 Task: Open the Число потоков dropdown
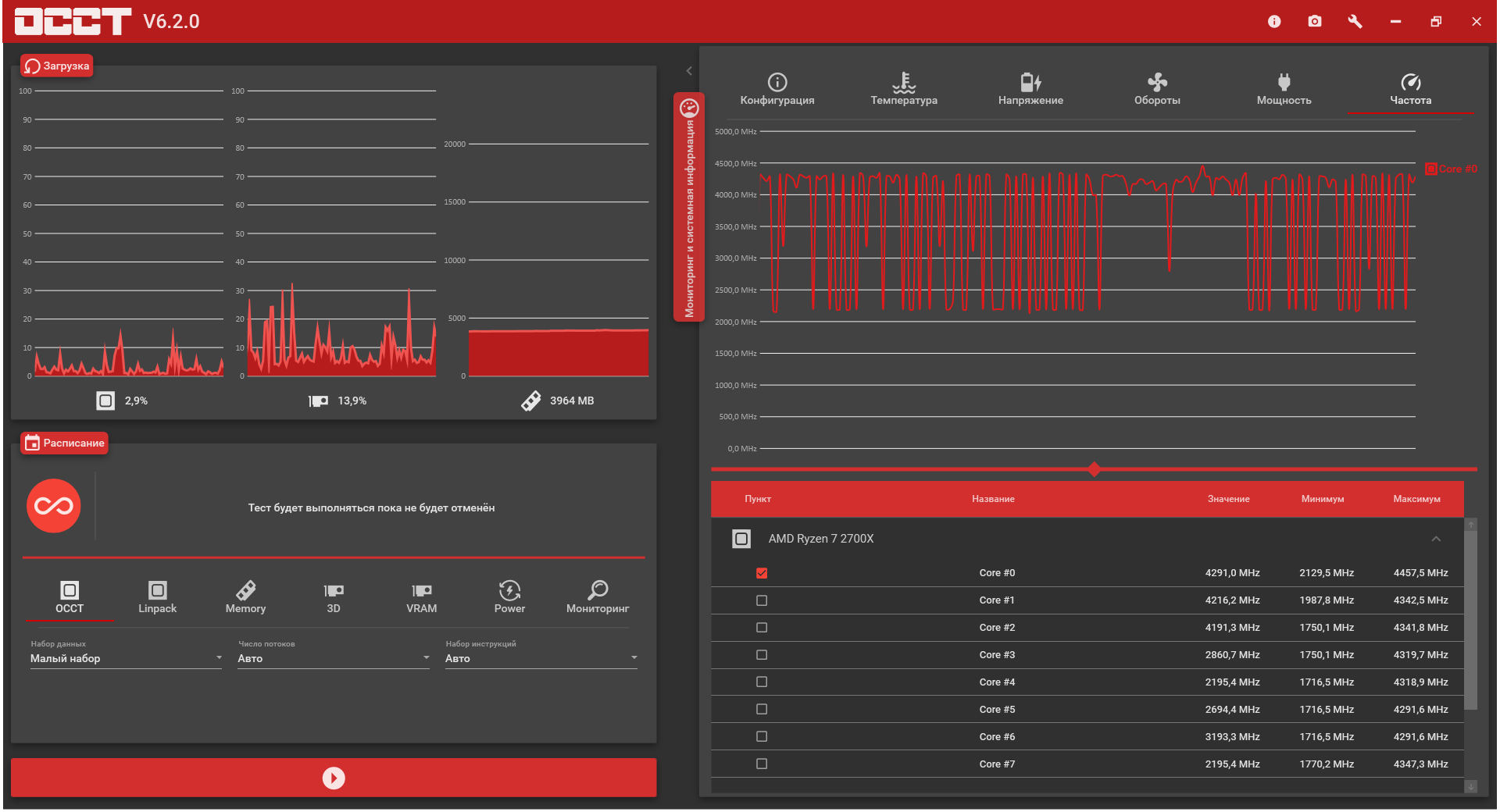[x=334, y=658]
